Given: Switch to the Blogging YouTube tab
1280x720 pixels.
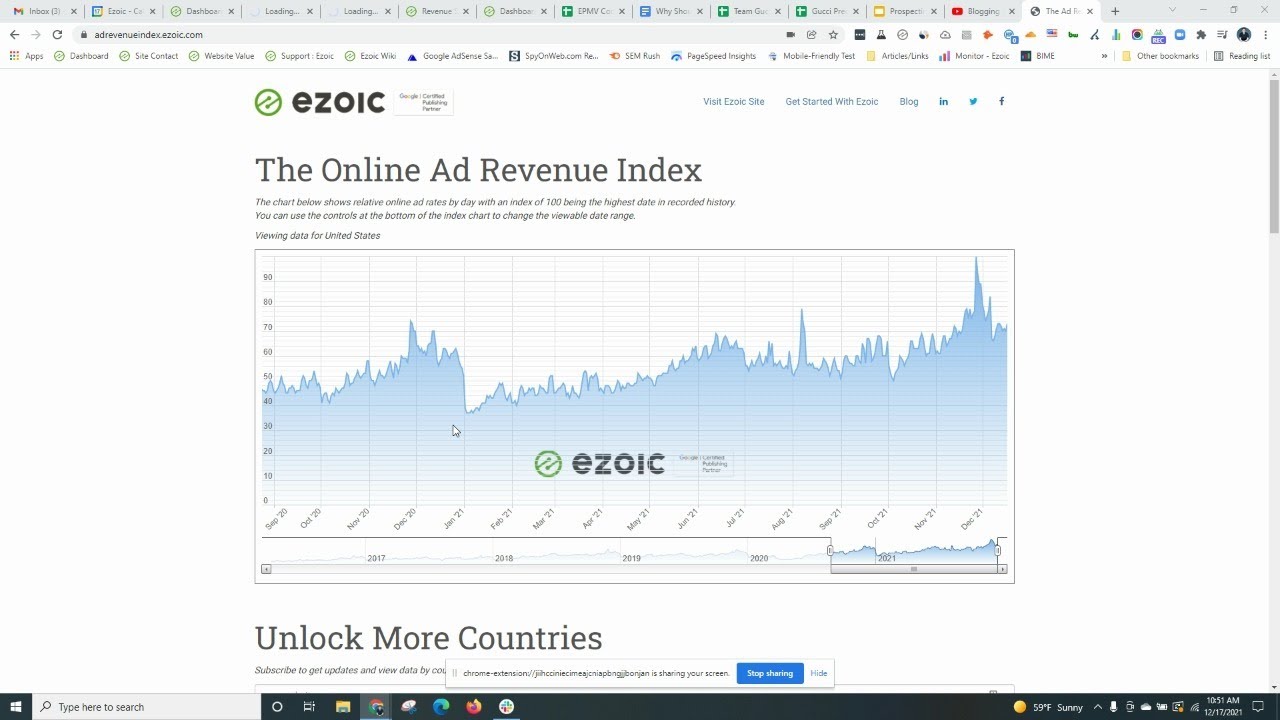Looking at the screenshot, I should click(982, 11).
